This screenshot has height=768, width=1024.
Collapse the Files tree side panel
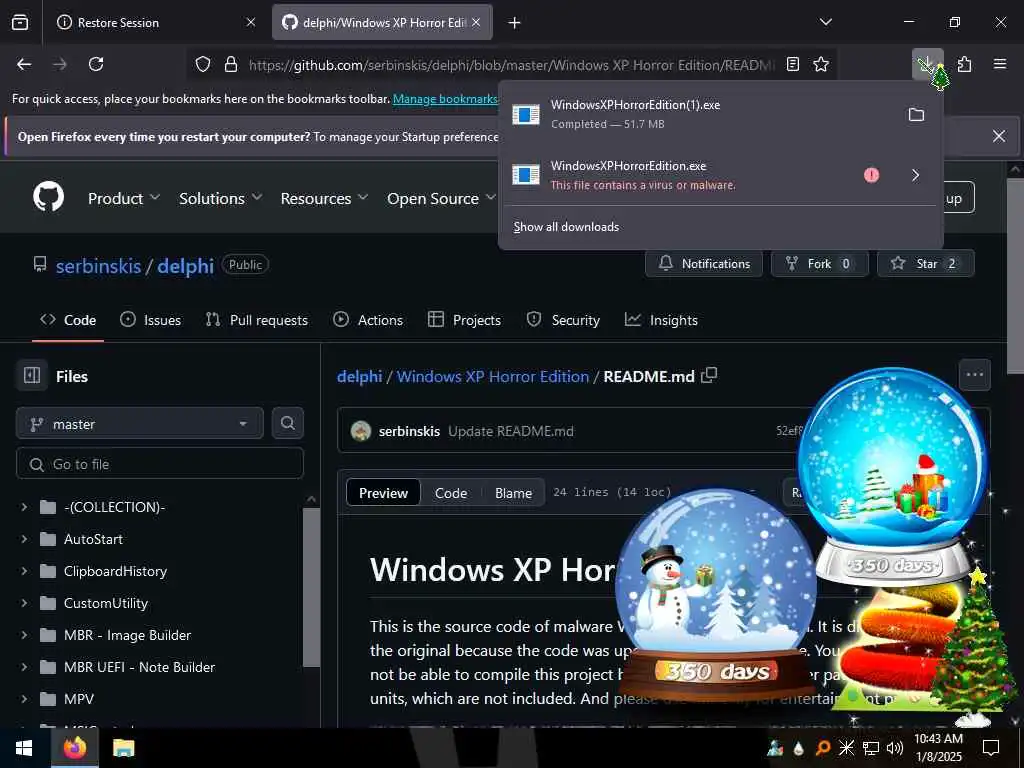tap(32, 376)
